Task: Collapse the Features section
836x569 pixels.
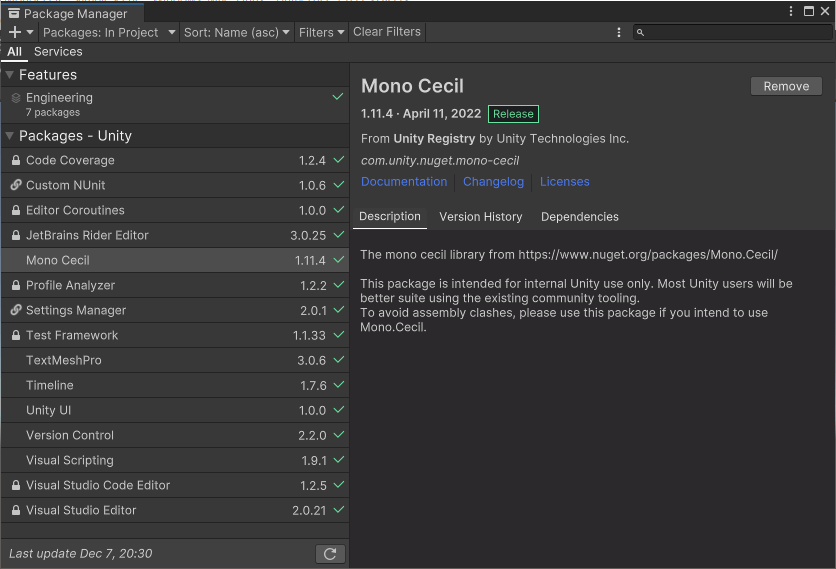Action: coord(9,75)
